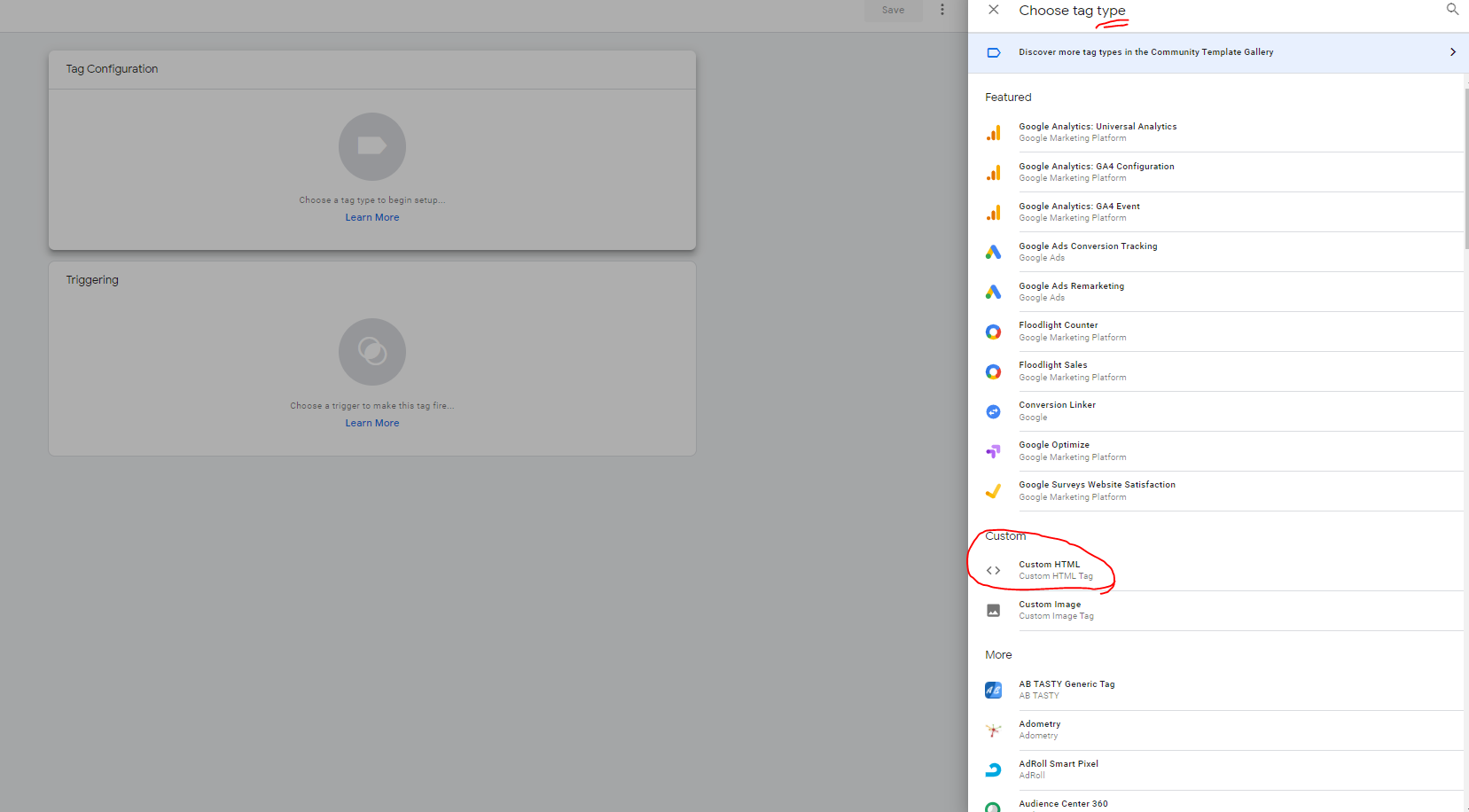This screenshot has height=812, width=1469.
Task: Click the Google Surveys checkmark icon
Action: [x=993, y=491]
